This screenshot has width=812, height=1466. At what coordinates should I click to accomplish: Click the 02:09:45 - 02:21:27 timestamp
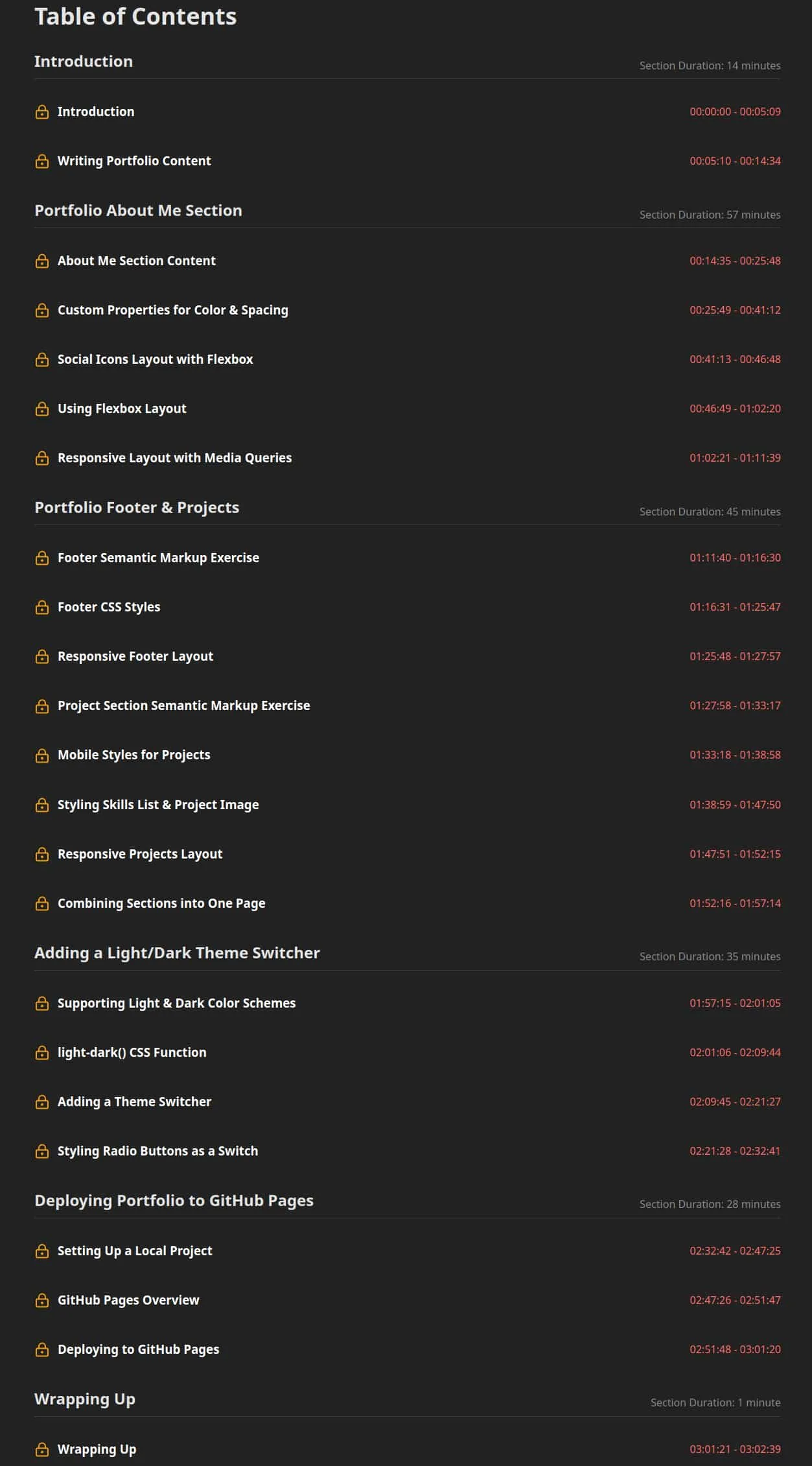click(x=735, y=1102)
